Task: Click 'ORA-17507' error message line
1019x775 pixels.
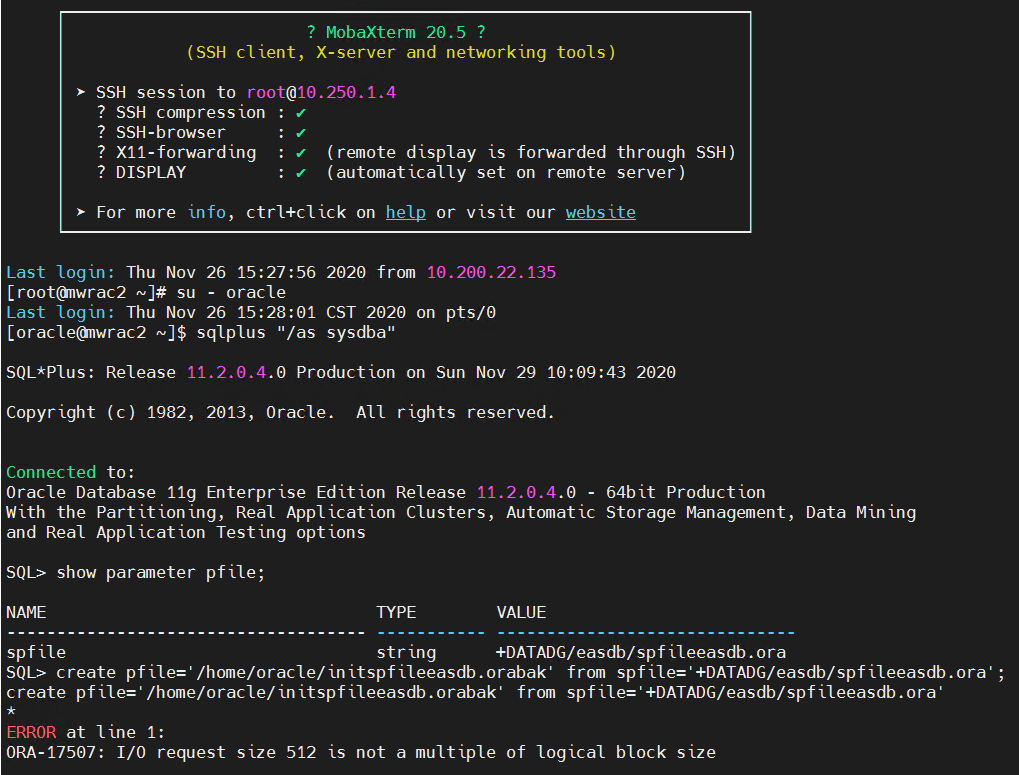Action: click(x=361, y=752)
